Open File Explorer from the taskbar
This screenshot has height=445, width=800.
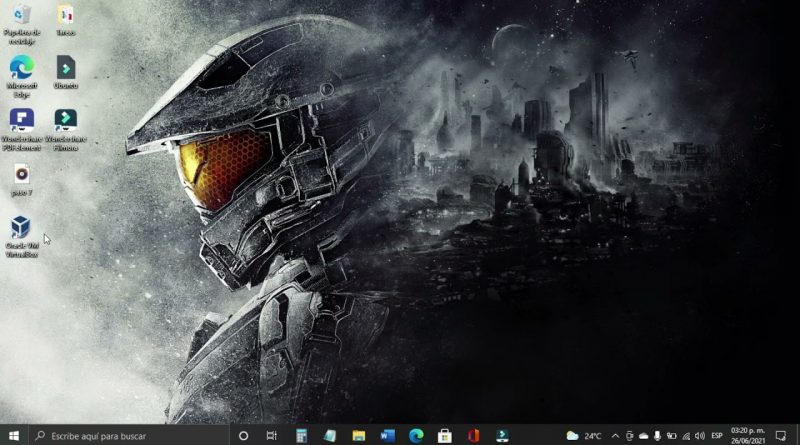click(359, 435)
